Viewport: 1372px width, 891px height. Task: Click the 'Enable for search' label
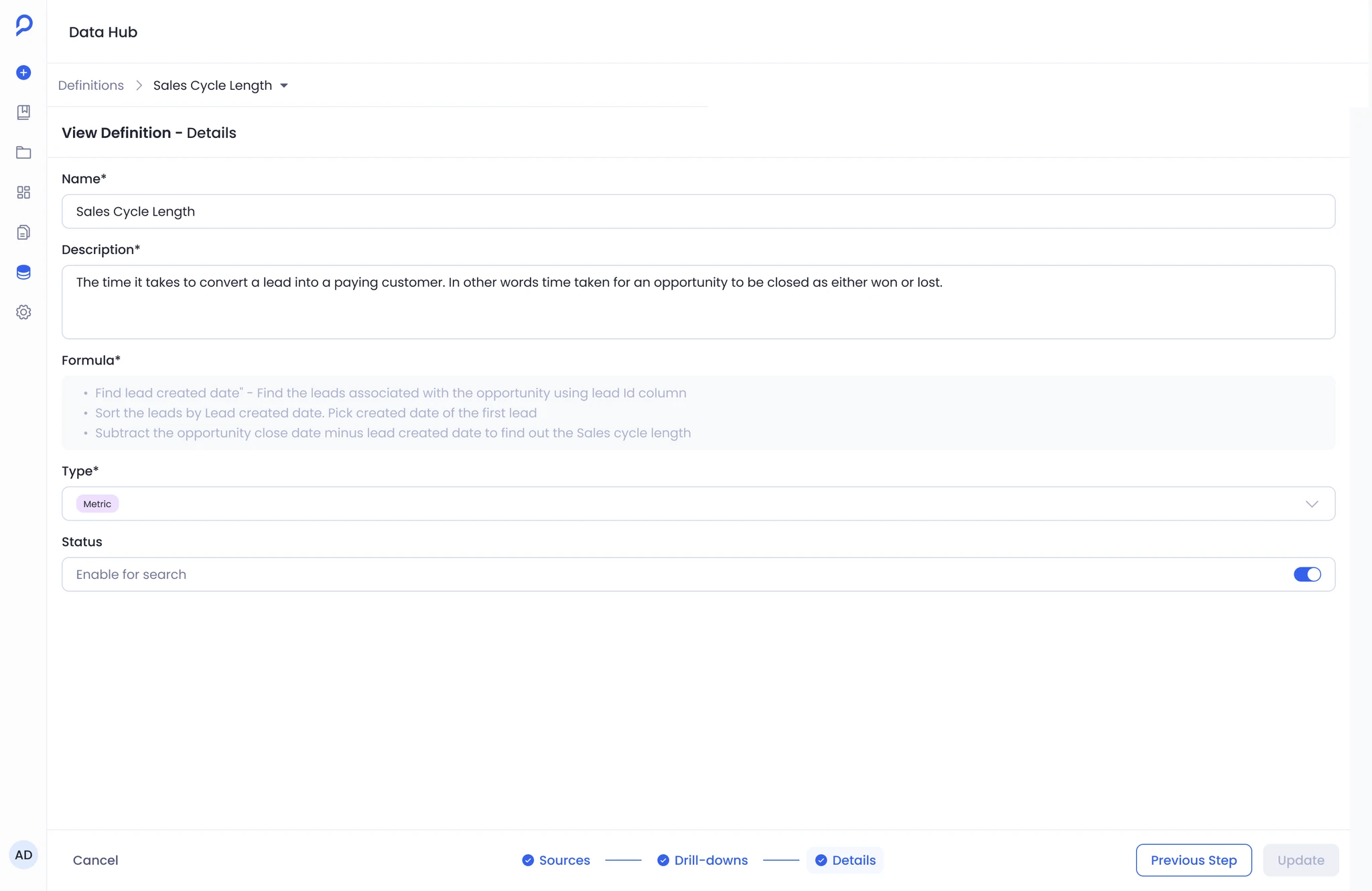click(x=131, y=574)
